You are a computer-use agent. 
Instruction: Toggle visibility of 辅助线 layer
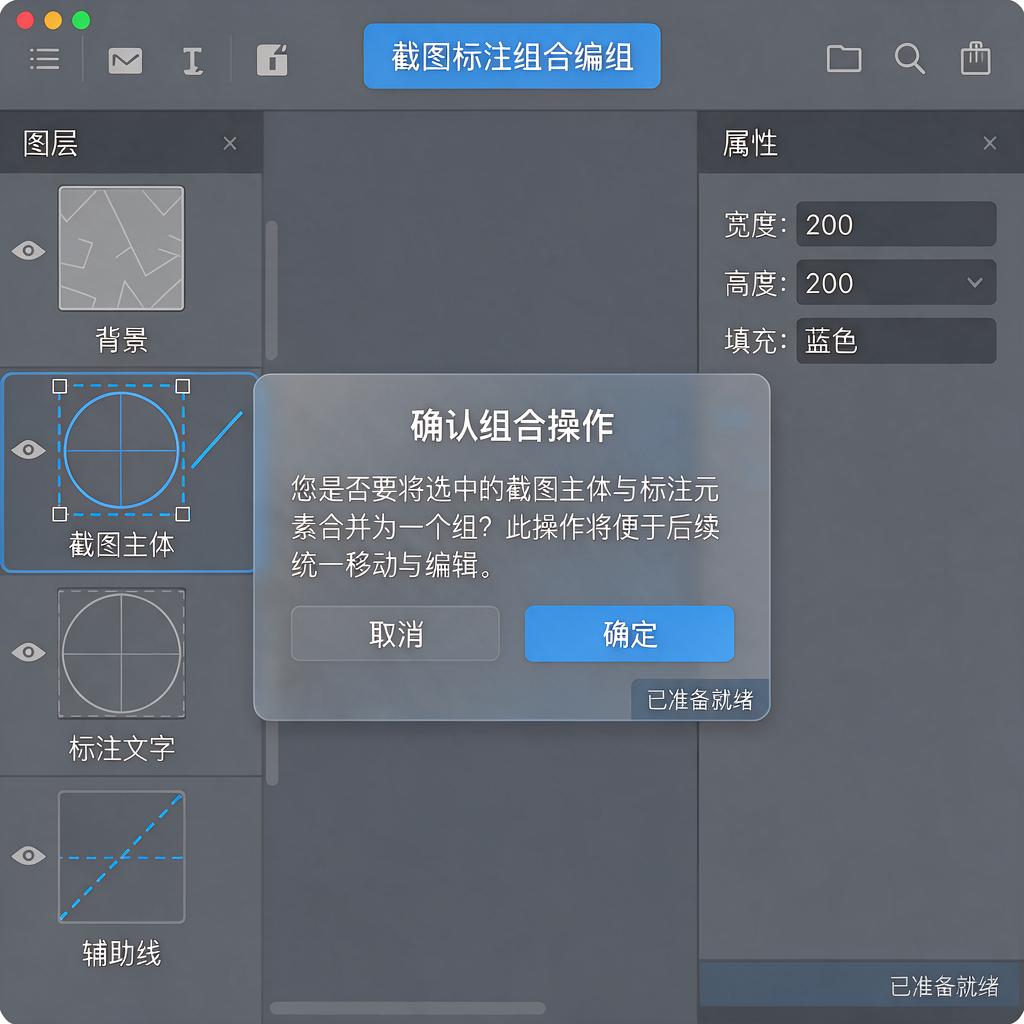coord(29,856)
